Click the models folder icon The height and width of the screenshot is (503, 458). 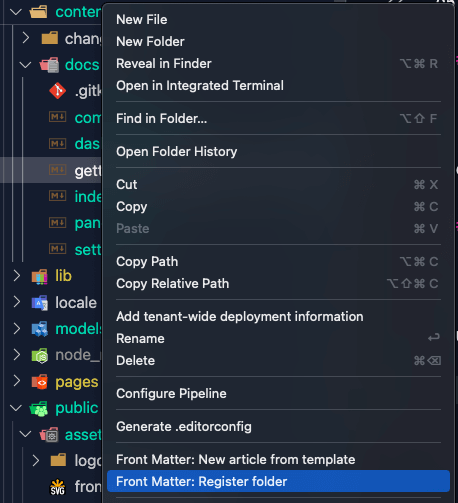click(40, 329)
